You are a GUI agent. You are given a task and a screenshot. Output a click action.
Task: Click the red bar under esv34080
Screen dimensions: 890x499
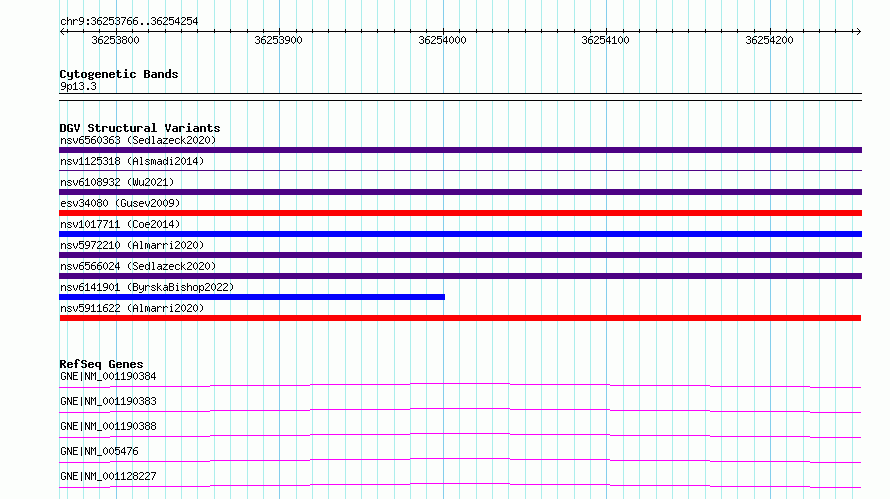click(x=460, y=213)
